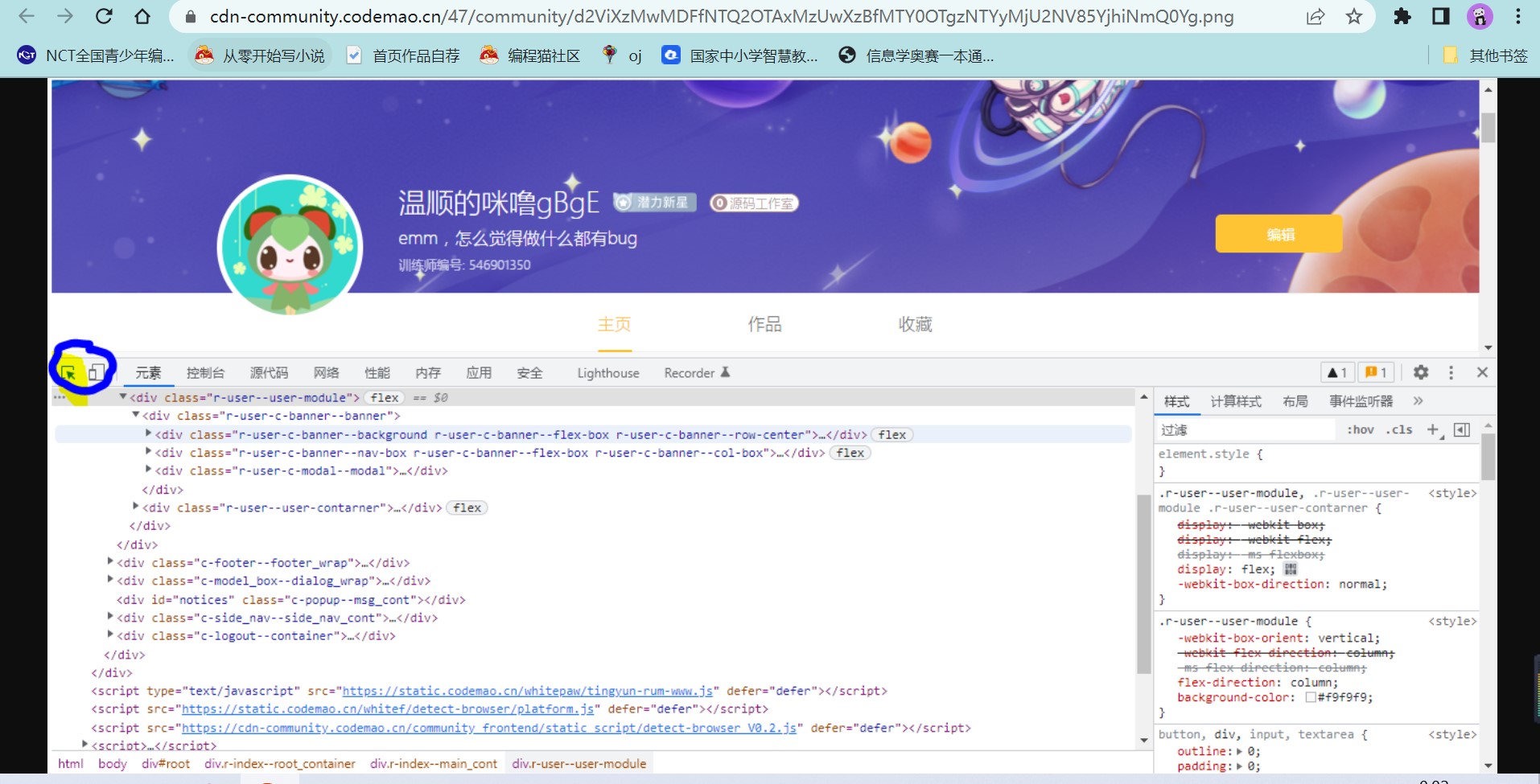Expand the c-logout--container div node
The height and width of the screenshot is (784, 1540).
point(110,634)
